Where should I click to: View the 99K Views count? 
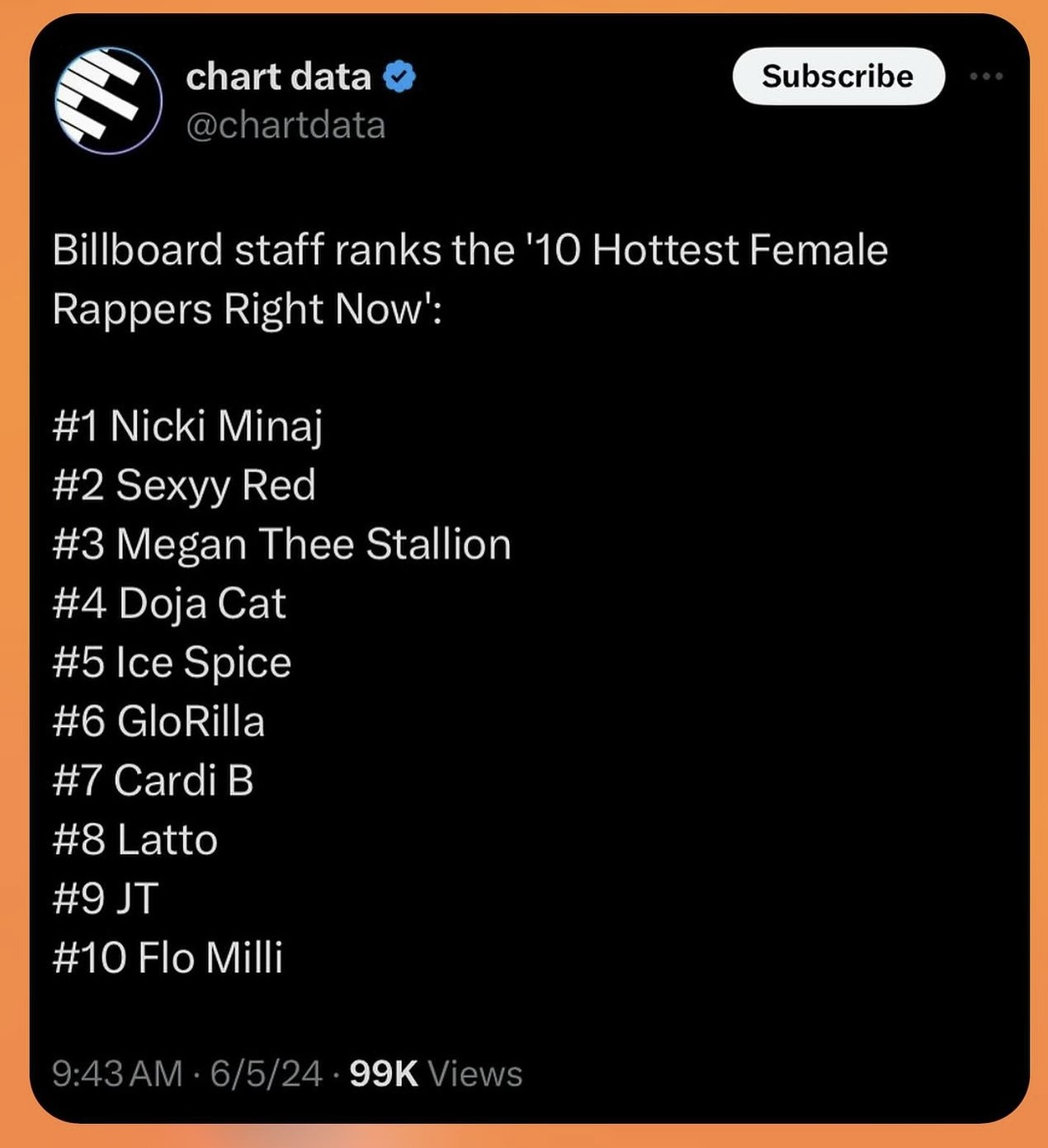tap(436, 1074)
